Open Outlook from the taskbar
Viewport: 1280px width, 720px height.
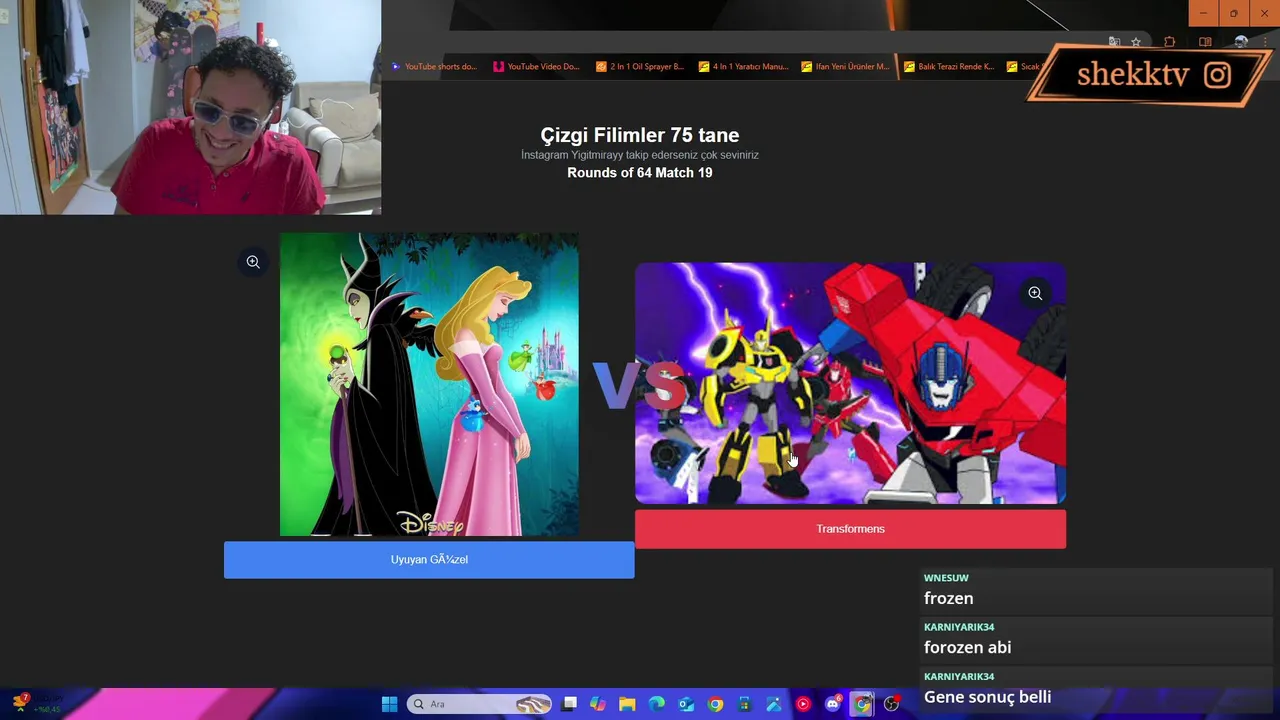[686, 704]
